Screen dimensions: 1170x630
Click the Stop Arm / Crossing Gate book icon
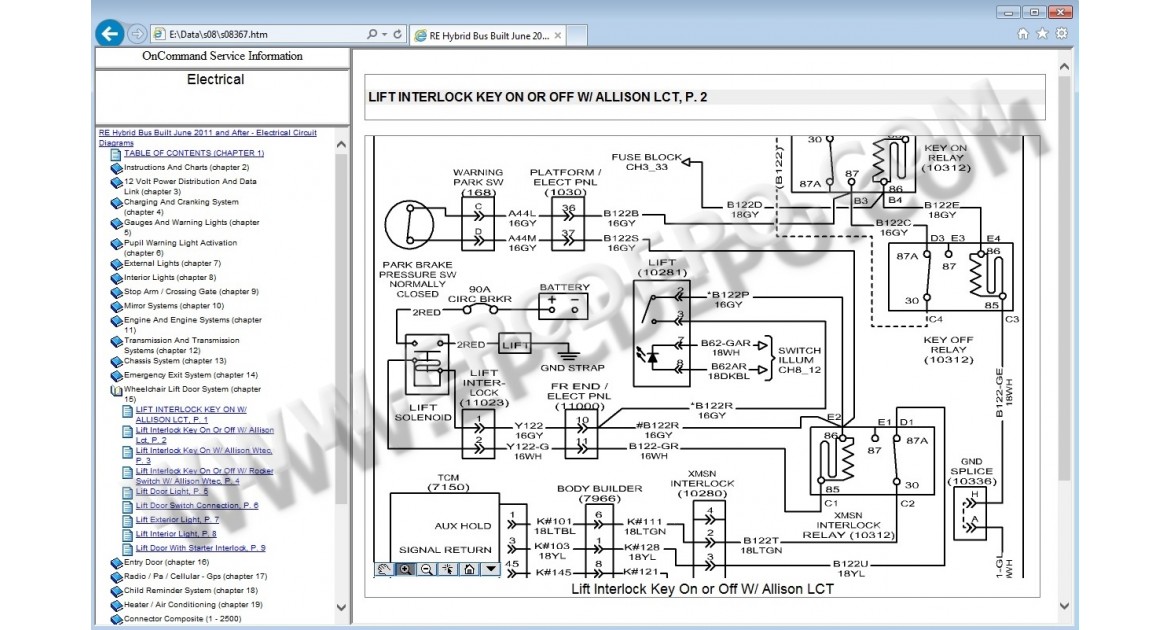[x=116, y=293]
